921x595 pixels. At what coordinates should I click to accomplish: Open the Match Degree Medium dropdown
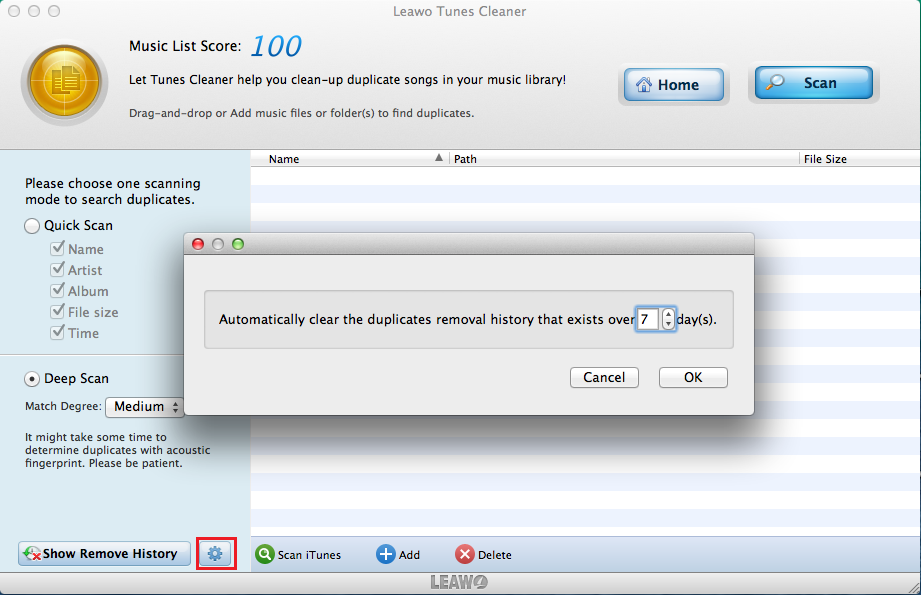(x=145, y=407)
